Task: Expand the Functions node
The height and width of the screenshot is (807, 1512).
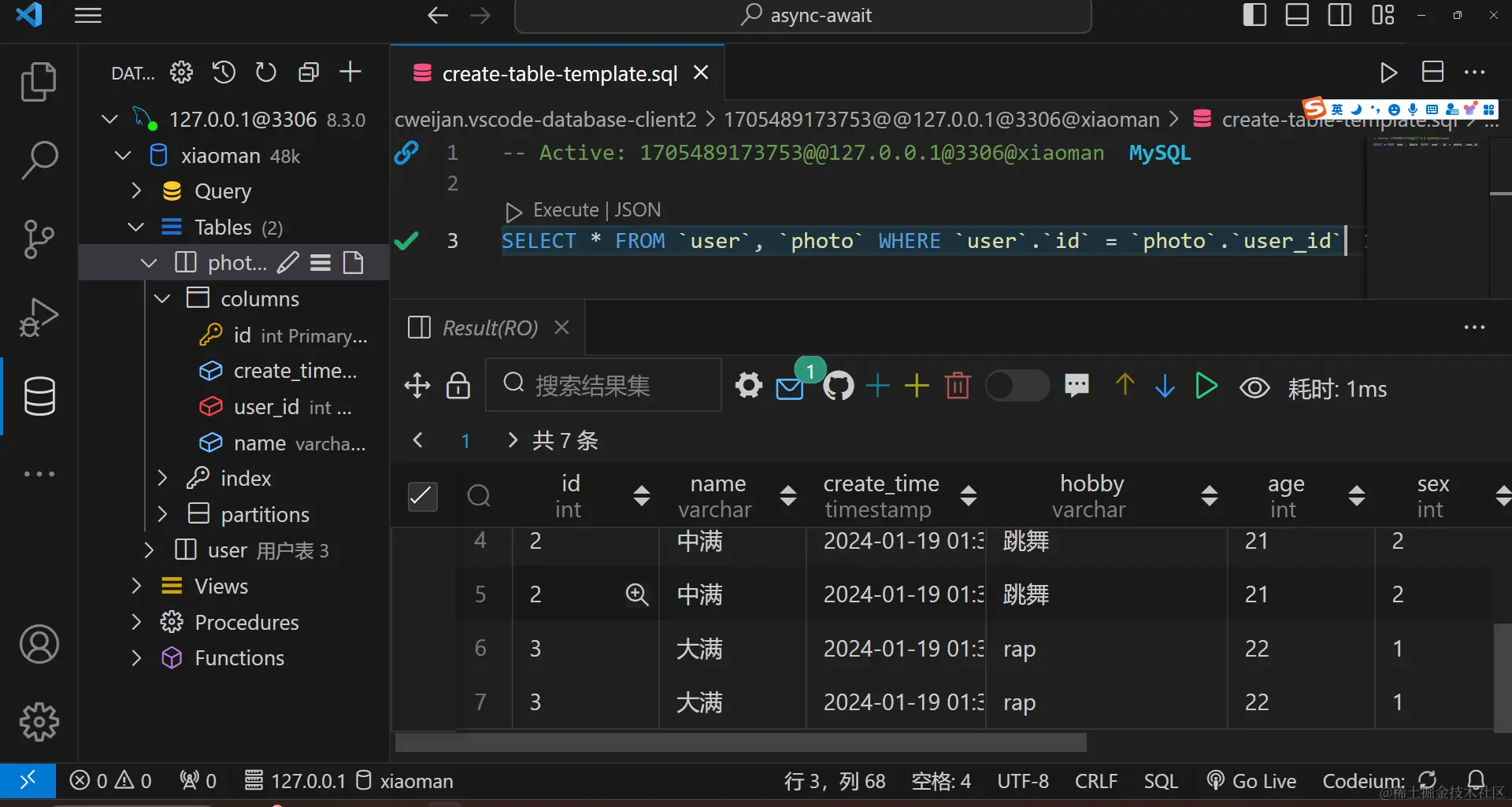Action: click(136, 657)
